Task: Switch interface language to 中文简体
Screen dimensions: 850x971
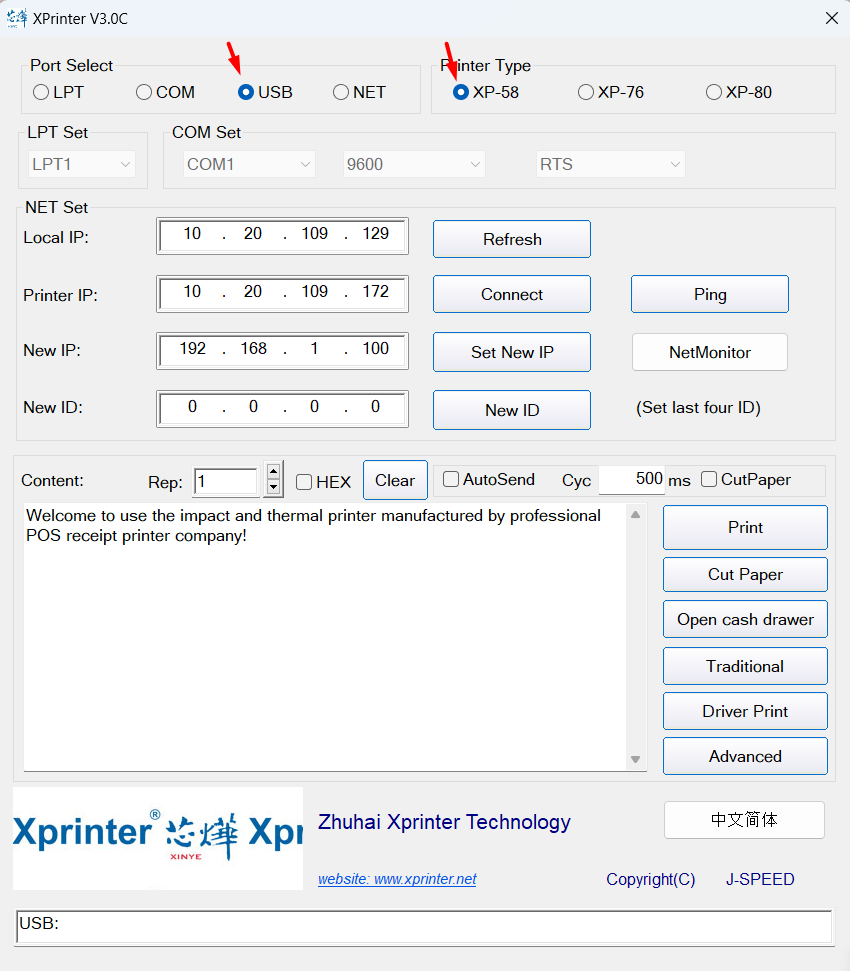Action: coord(744,819)
